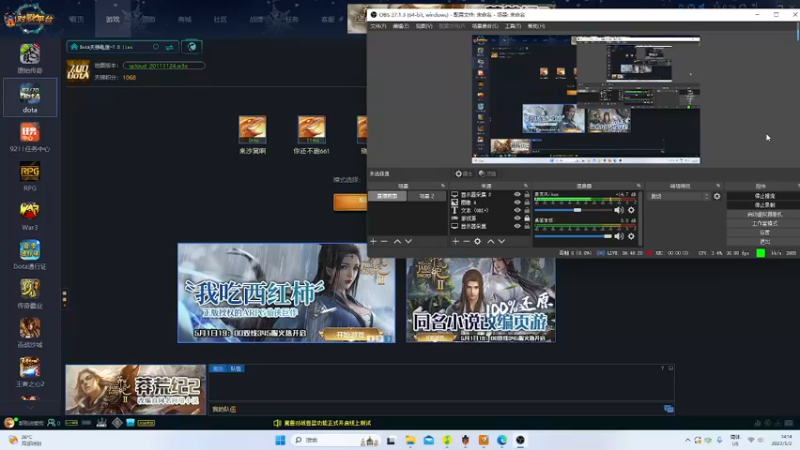
Task: Move scene down with the down chevron
Action: 408,241
